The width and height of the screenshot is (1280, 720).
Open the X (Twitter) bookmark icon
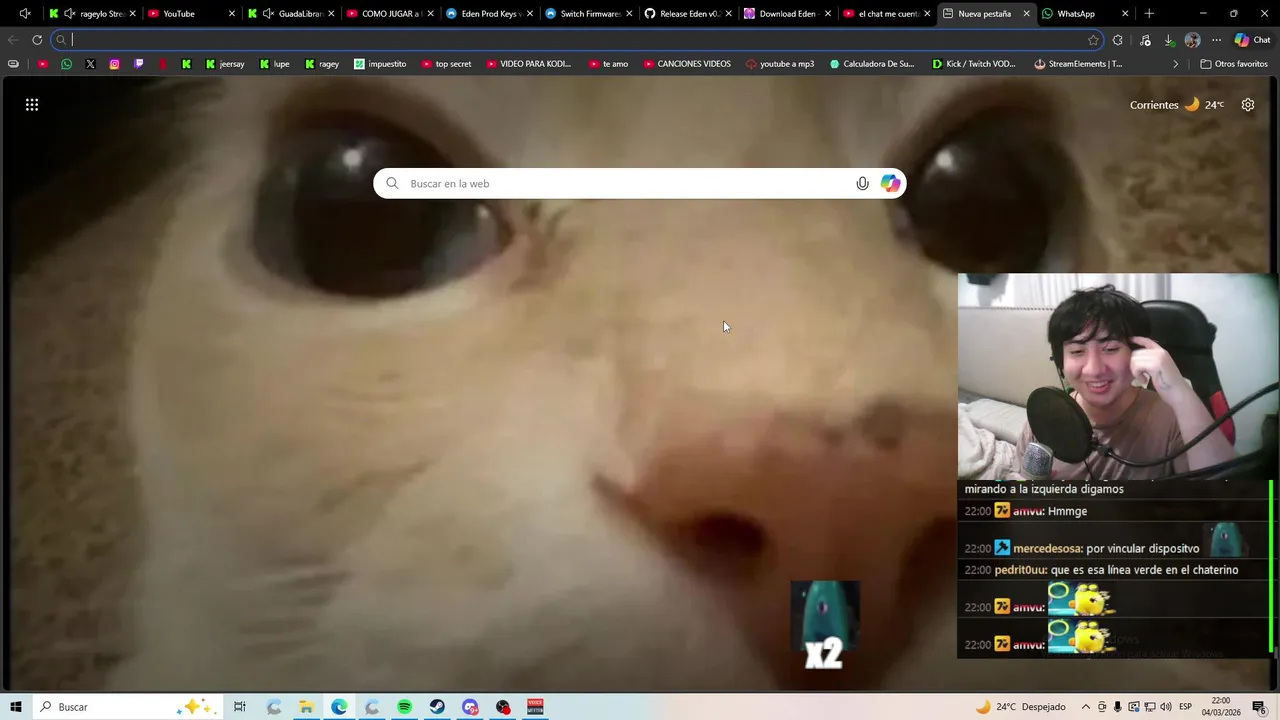click(90, 64)
